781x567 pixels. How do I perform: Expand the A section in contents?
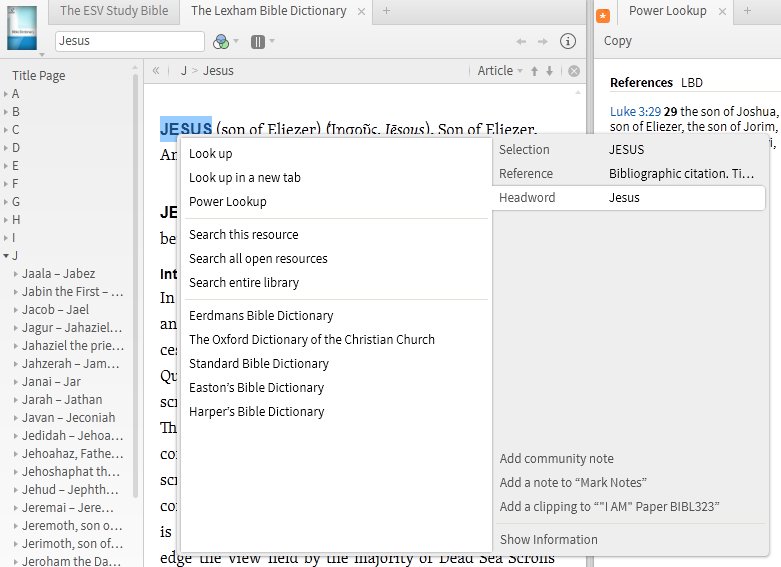[x=6, y=94]
